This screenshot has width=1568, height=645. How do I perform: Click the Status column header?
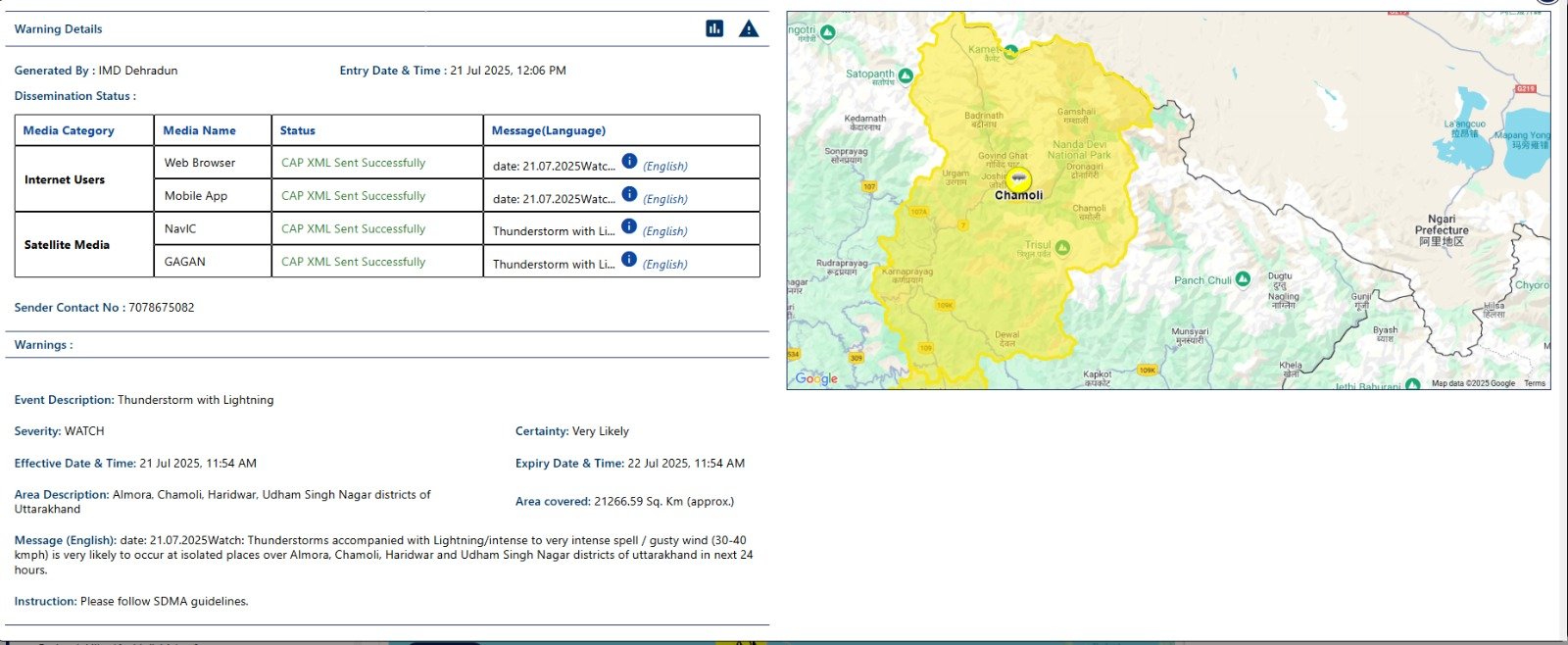point(298,130)
